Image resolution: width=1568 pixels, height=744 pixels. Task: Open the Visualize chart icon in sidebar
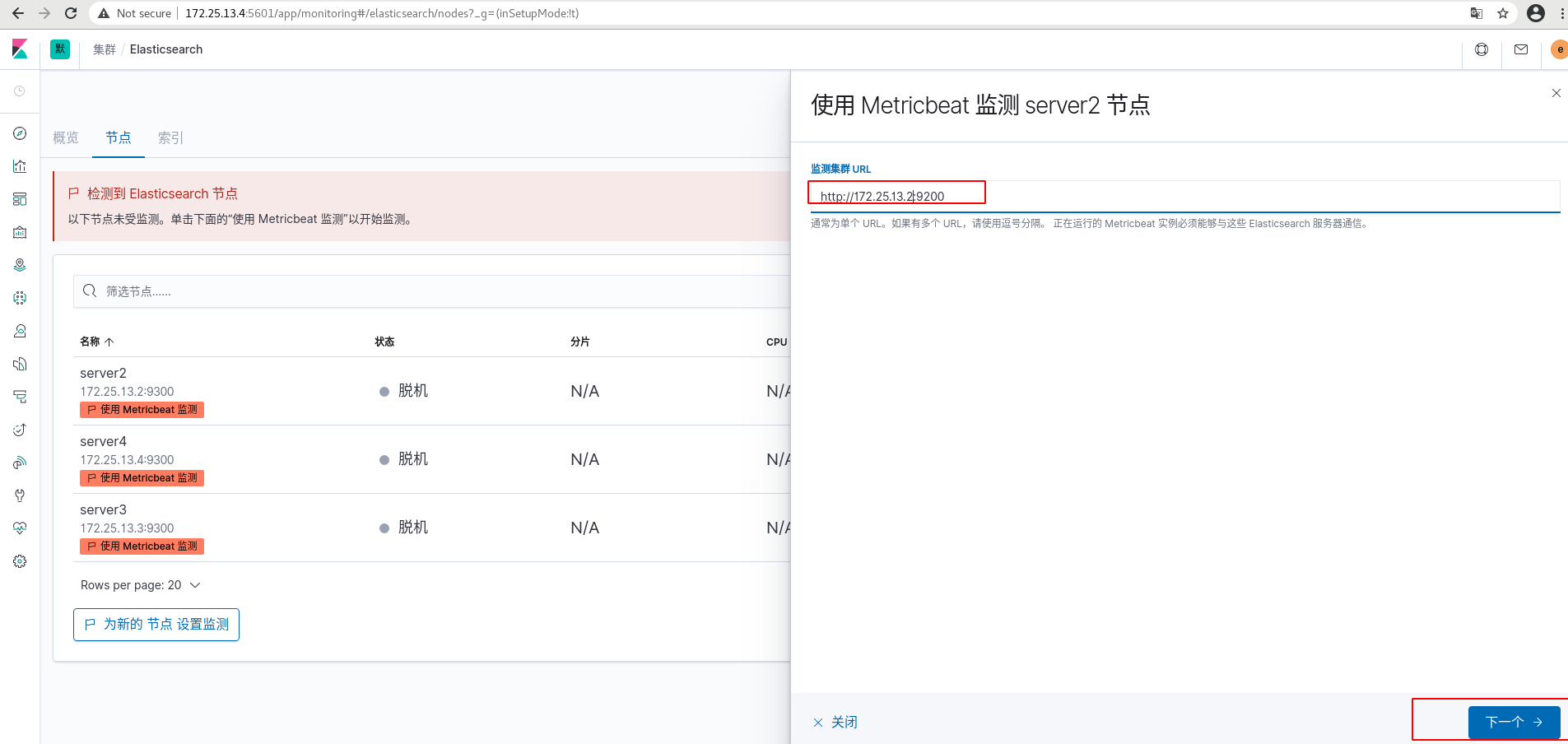[20, 166]
